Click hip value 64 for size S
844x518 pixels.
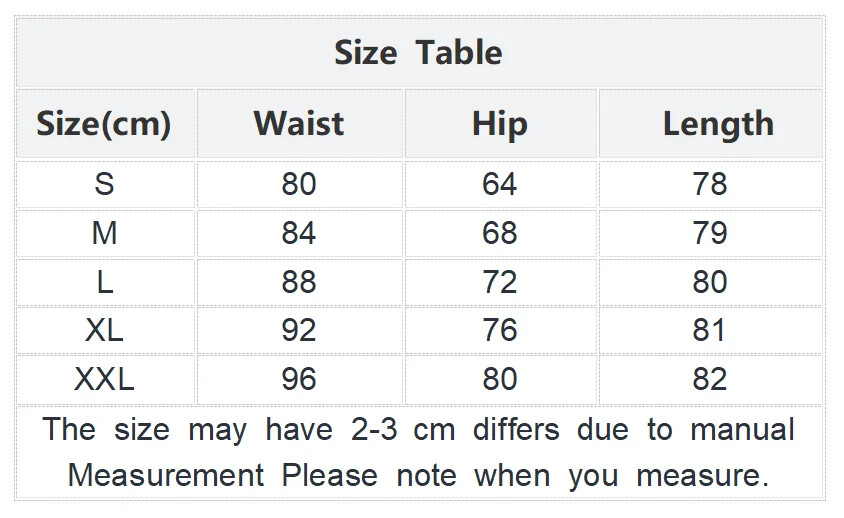(x=500, y=184)
